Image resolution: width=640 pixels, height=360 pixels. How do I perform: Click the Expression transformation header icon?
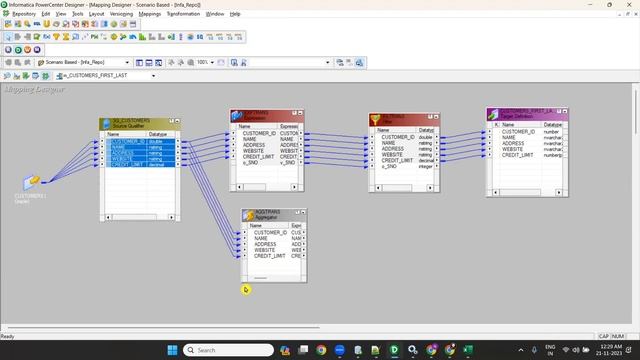click(237, 116)
